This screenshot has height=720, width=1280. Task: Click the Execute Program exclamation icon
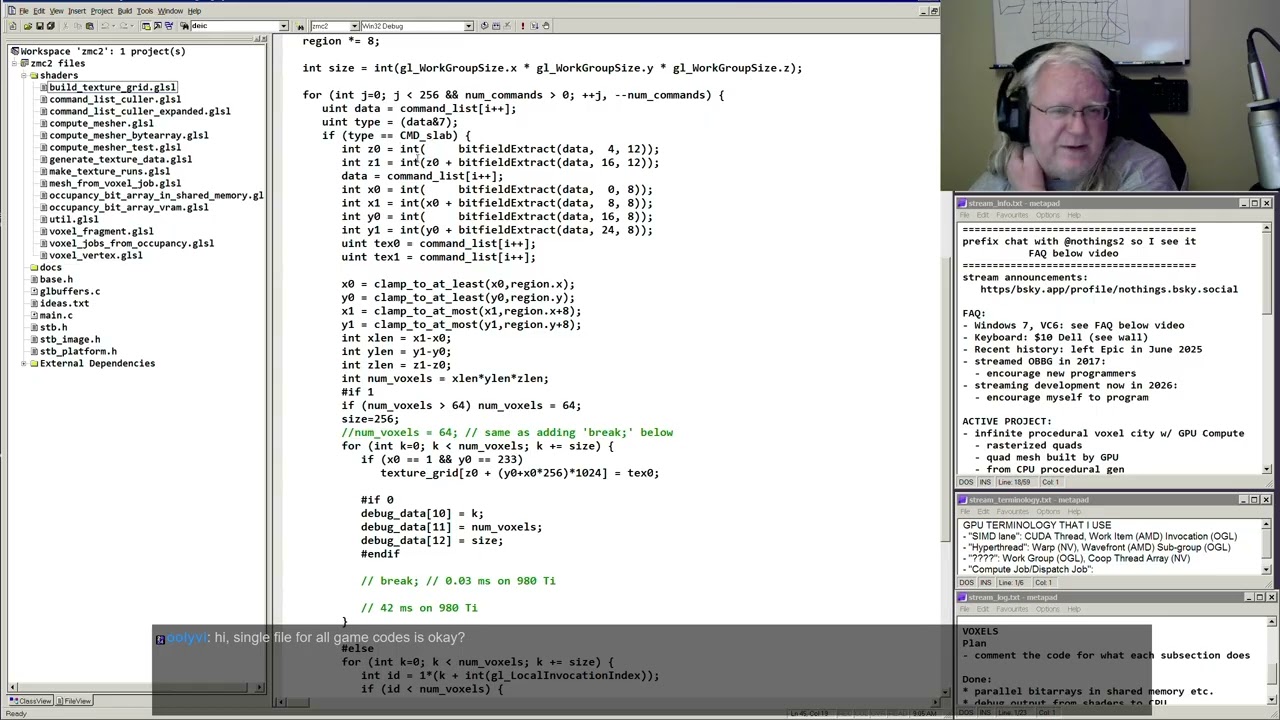522,26
